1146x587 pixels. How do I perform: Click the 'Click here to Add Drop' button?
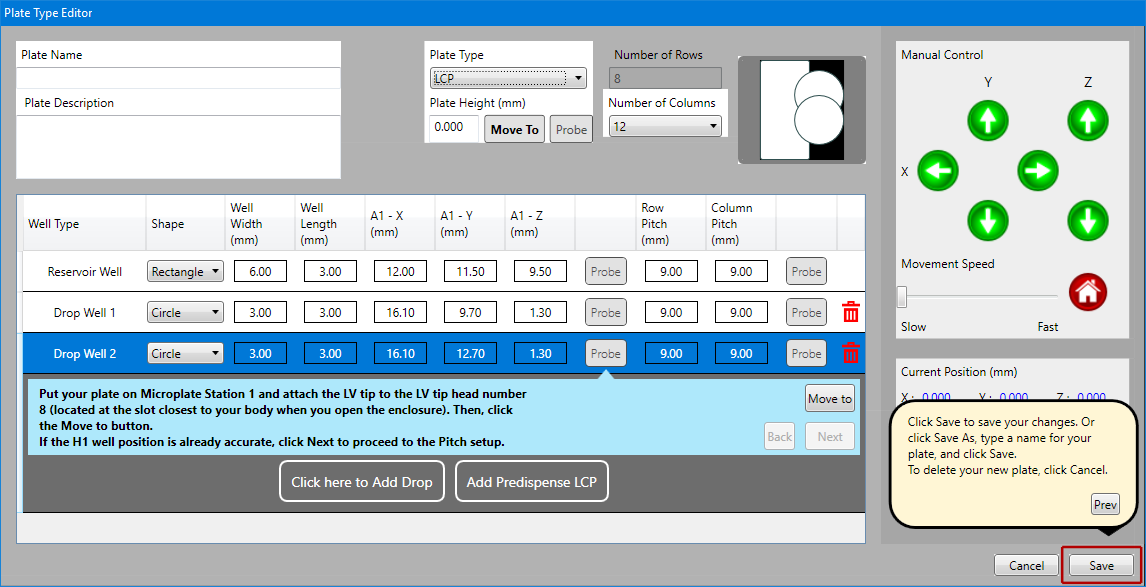[361, 482]
